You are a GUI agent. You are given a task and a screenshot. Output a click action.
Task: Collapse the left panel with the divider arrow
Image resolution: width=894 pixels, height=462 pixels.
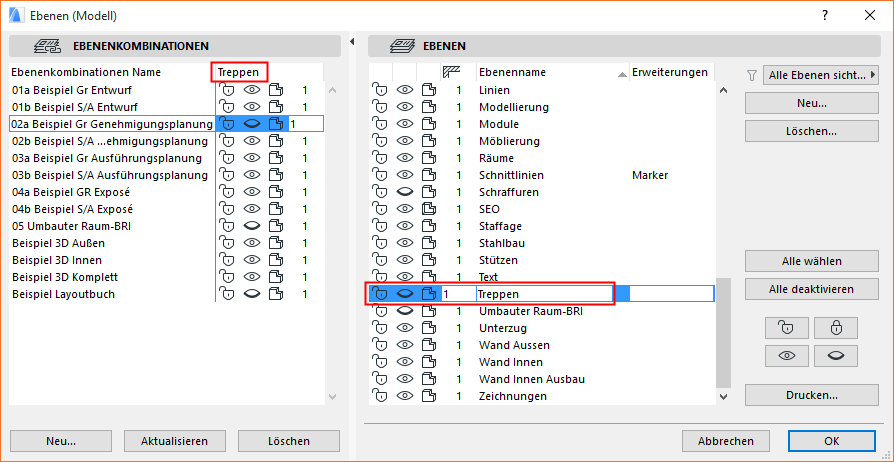352,41
